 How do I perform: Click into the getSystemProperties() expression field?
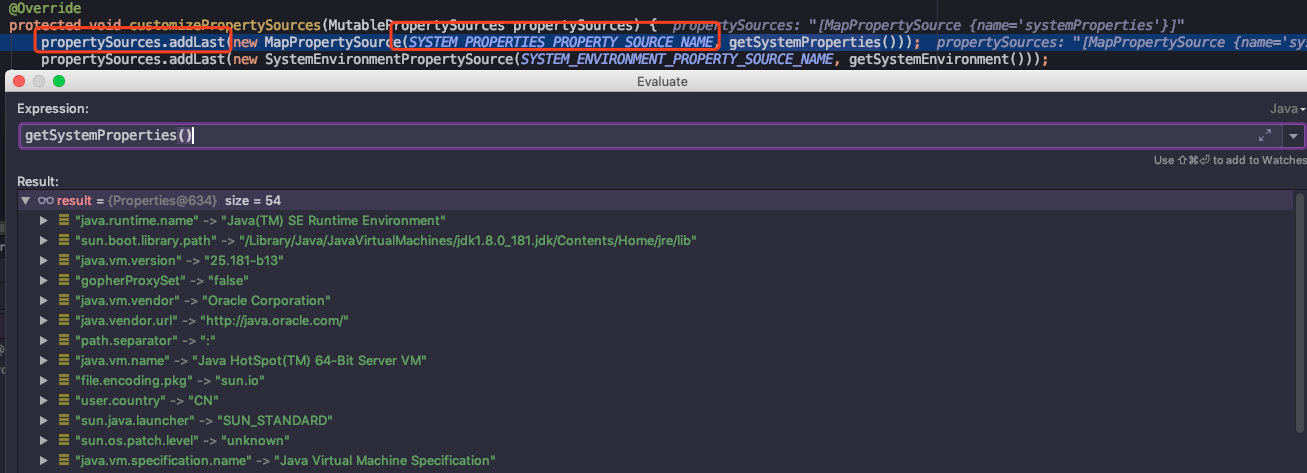click(638, 136)
